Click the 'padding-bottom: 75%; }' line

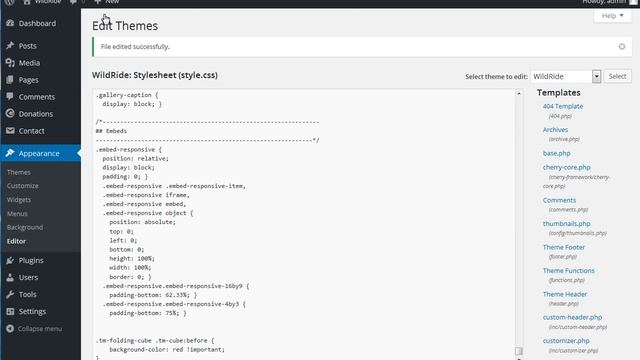(148, 313)
